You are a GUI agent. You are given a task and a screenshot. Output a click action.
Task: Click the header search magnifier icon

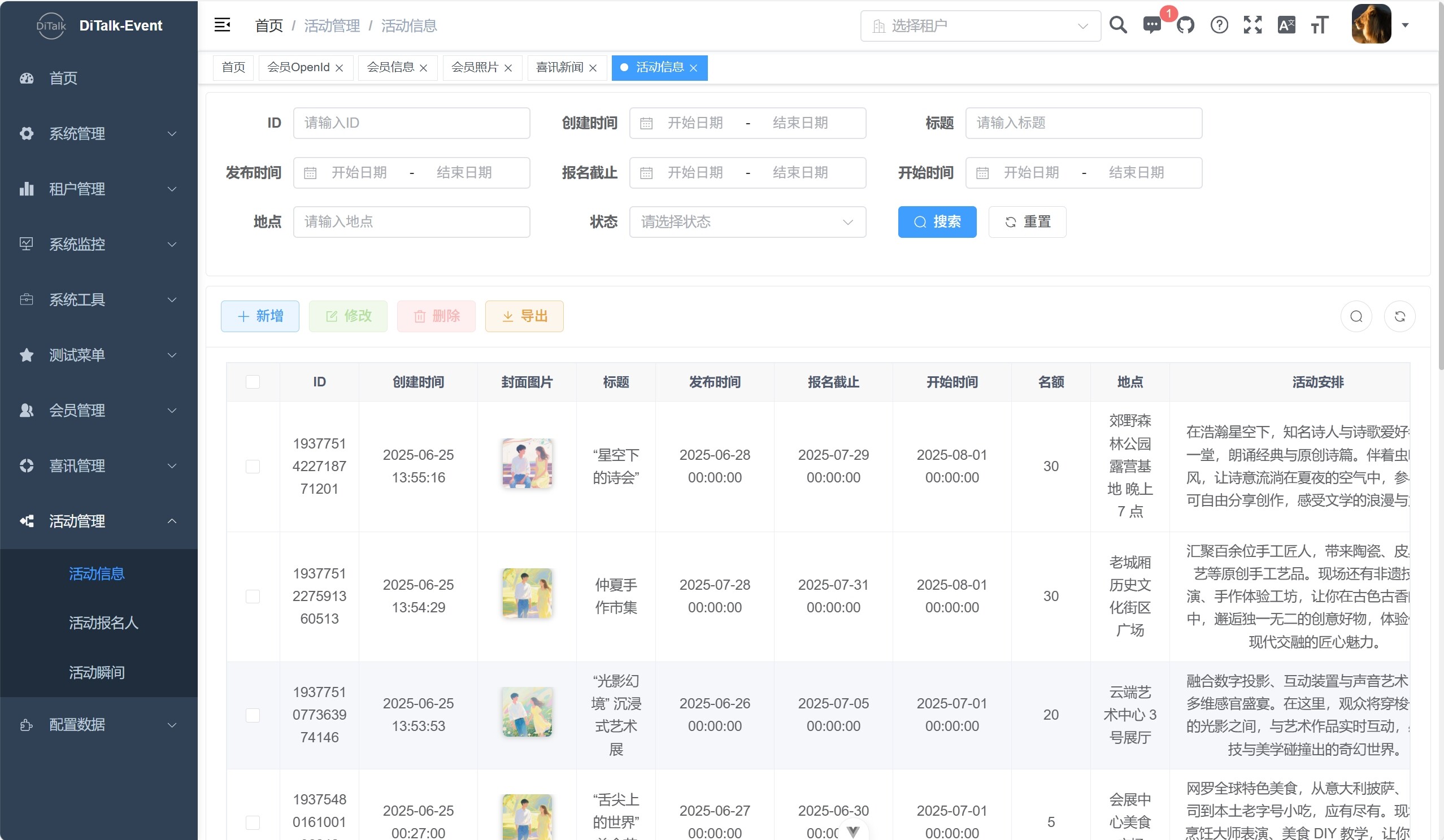click(x=1117, y=25)
